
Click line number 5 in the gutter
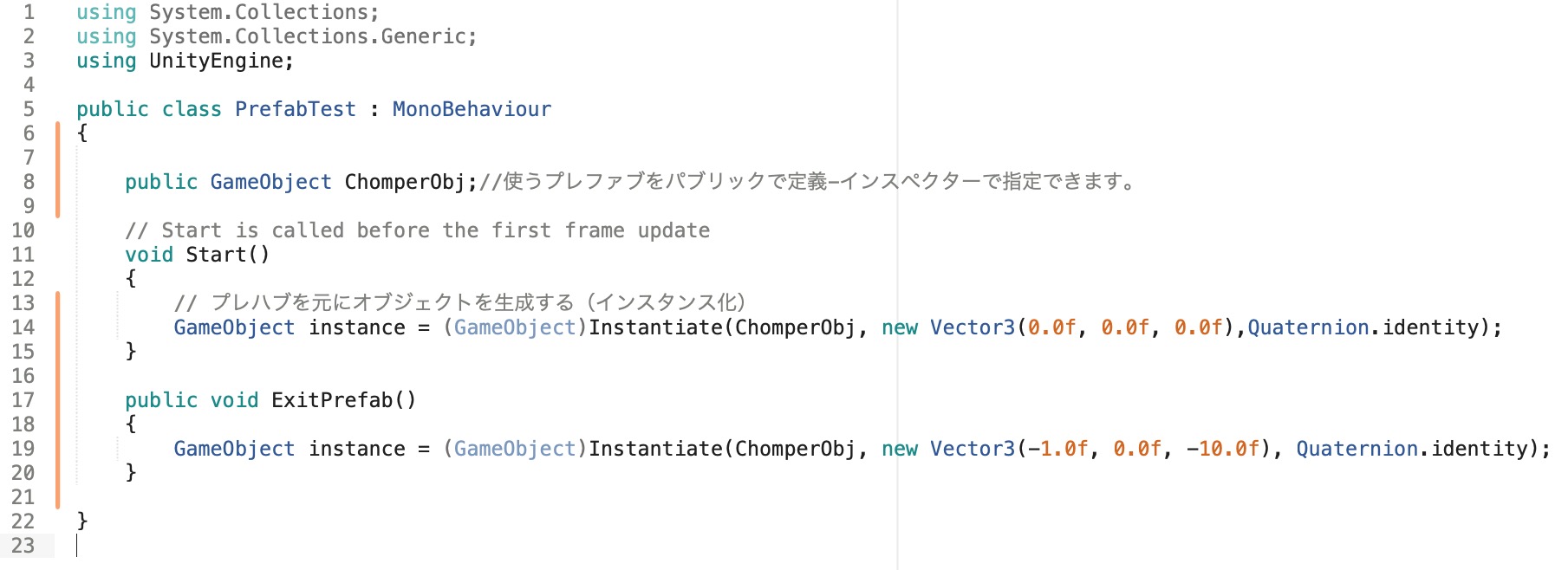[x=29, y=109]
